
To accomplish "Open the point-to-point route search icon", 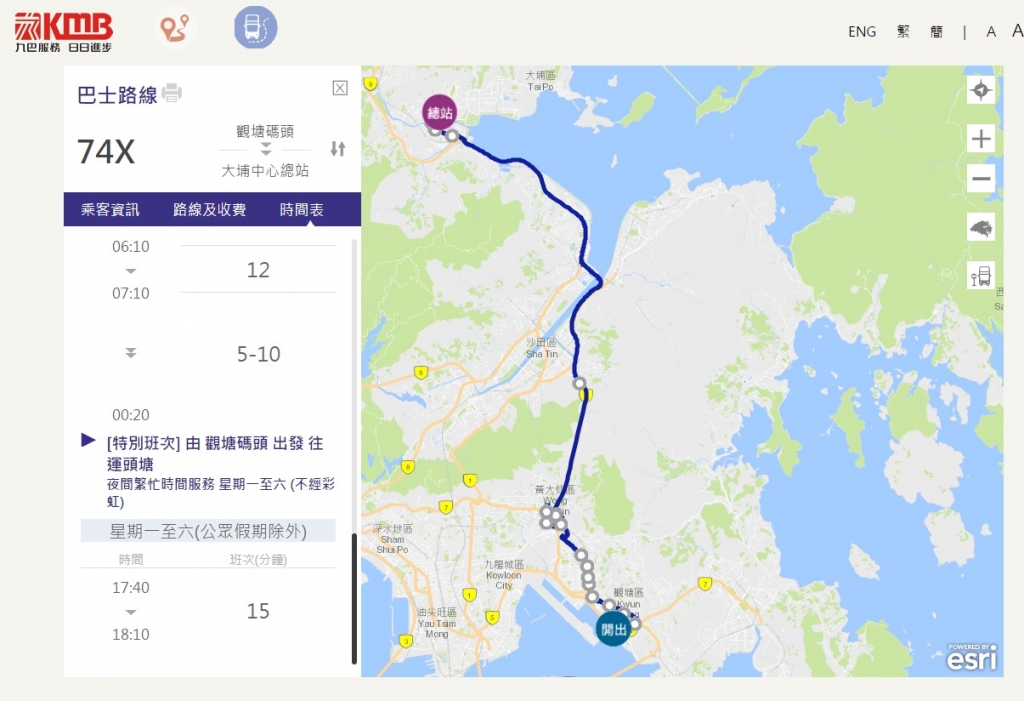I will pos(174,28).
